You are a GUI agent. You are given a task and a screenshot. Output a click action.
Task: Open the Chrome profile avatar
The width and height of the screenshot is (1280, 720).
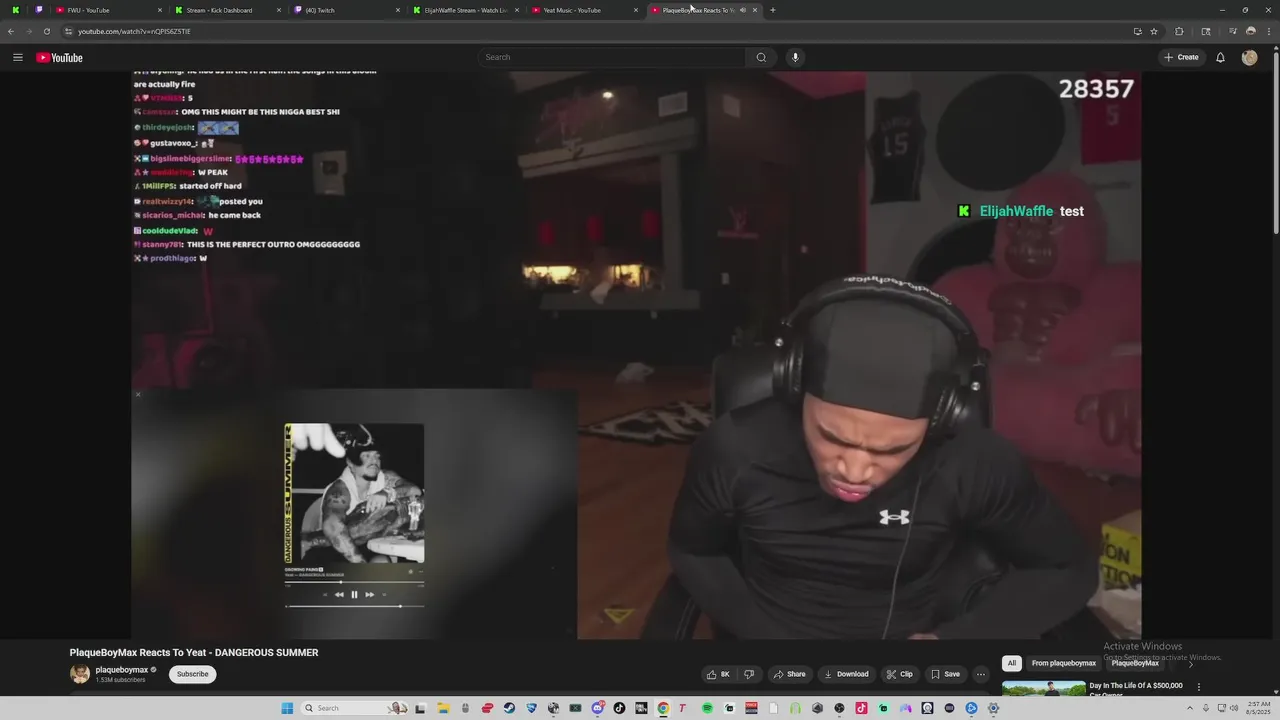coord(1250,31)
